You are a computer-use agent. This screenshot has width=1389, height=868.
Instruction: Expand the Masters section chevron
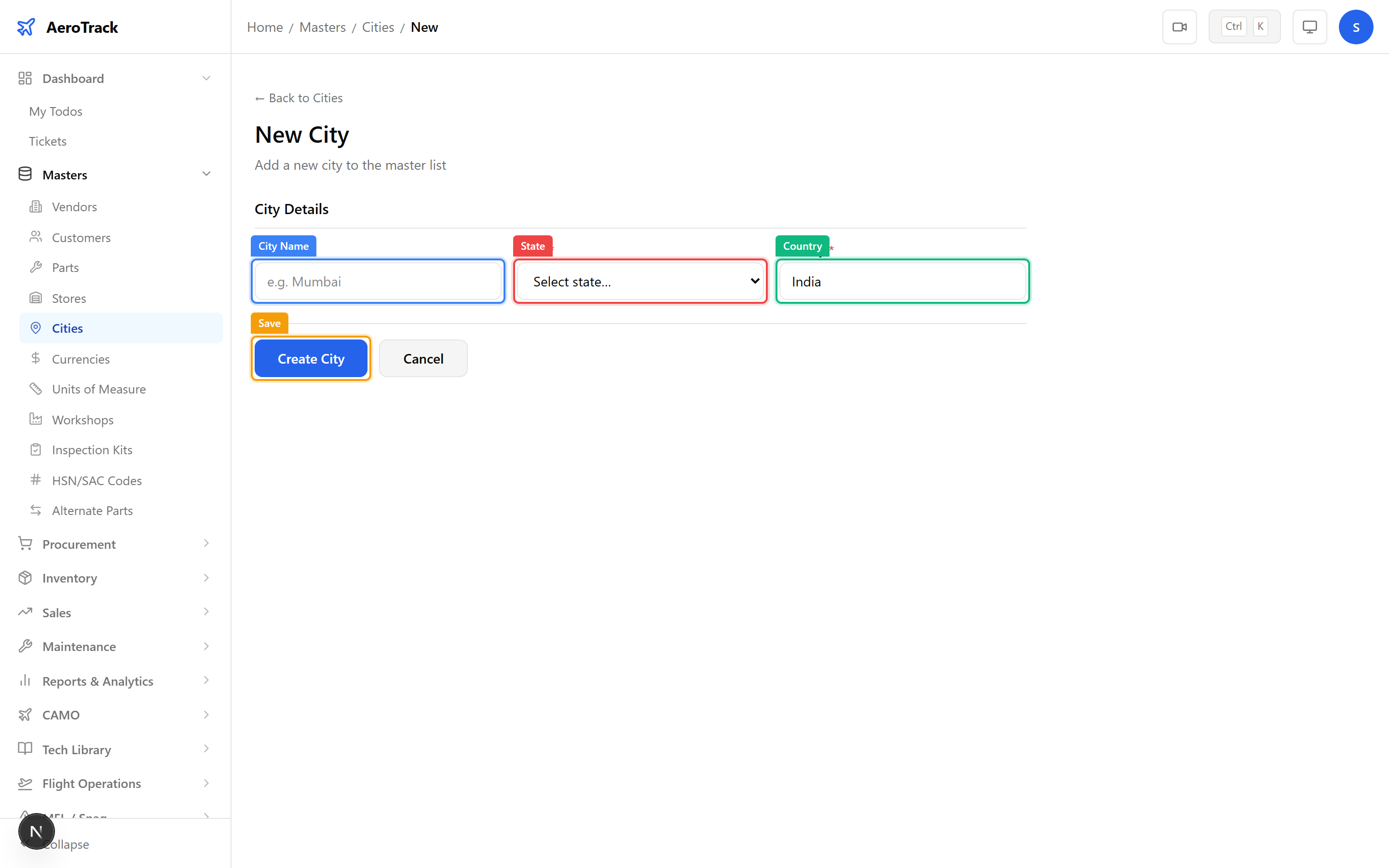206,174
